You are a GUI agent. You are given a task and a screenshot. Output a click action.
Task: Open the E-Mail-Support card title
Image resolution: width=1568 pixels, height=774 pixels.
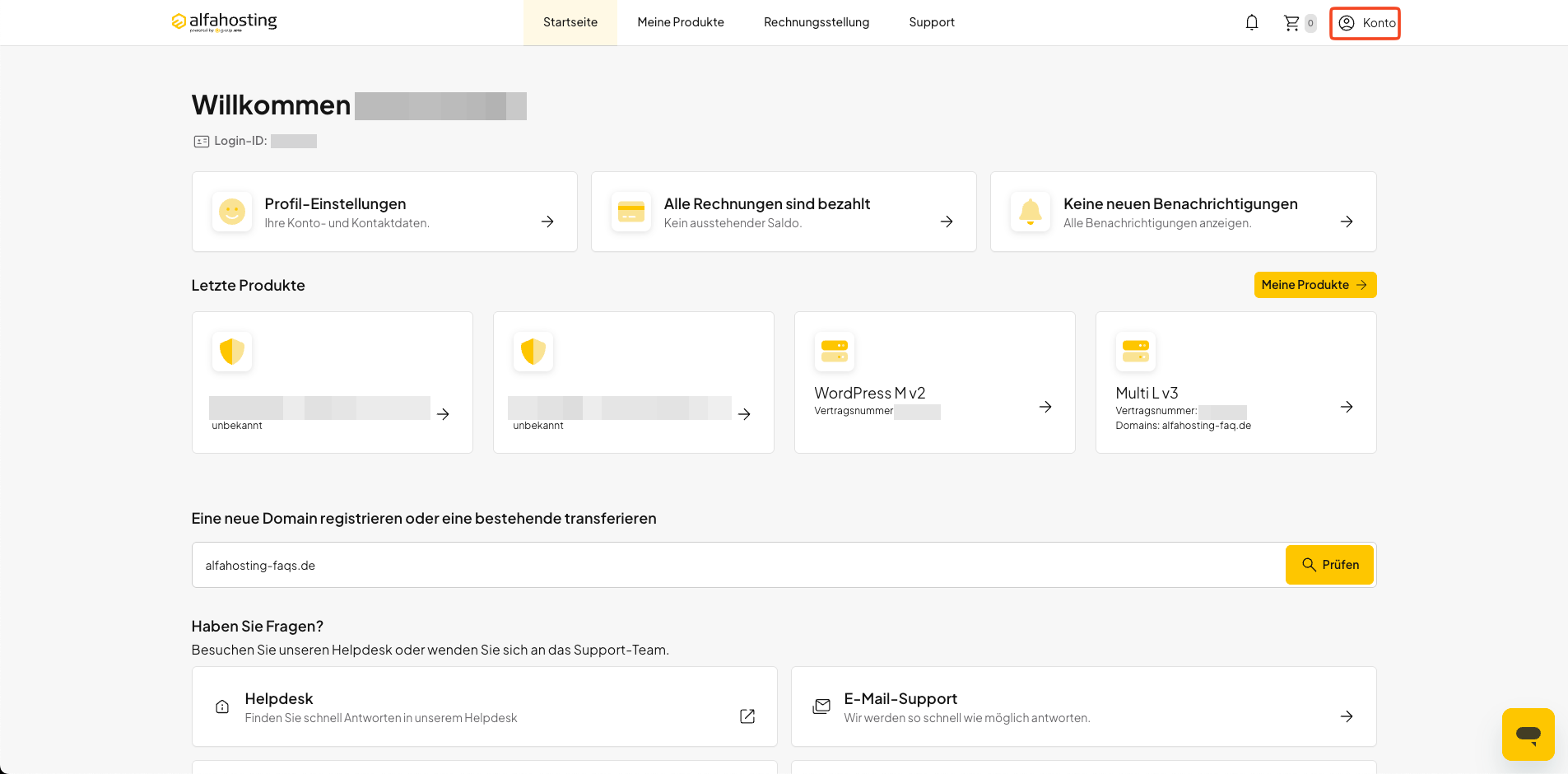[900, 698]
